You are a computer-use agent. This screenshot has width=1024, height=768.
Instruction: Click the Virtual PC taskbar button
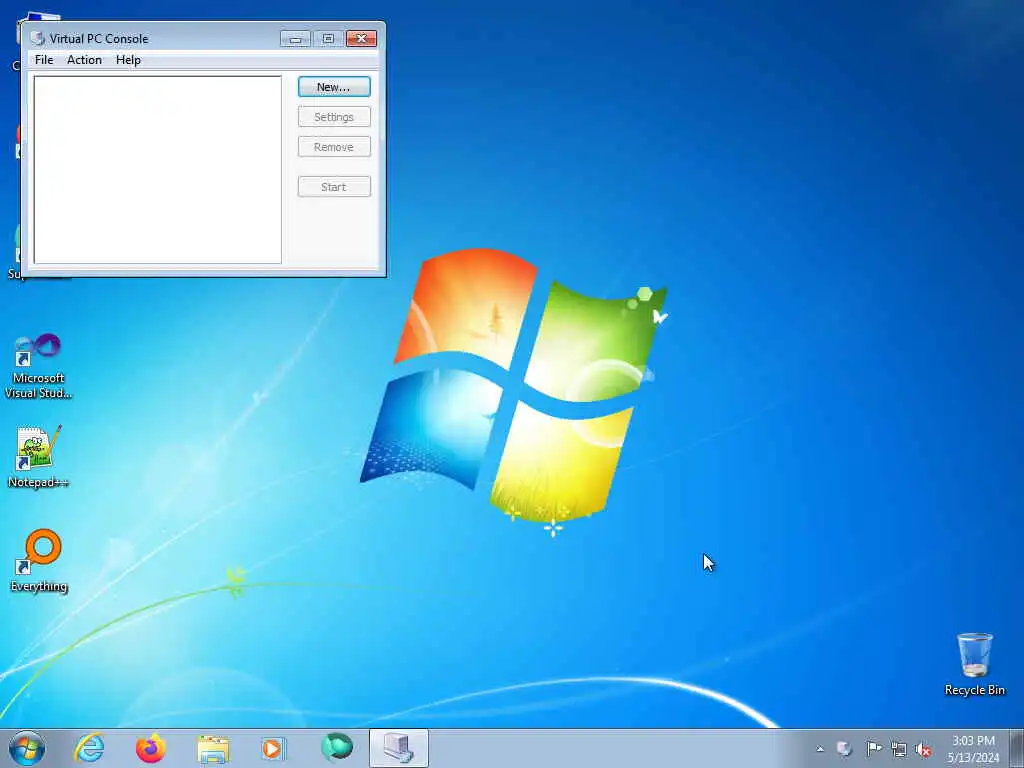(x=399, y=748)
